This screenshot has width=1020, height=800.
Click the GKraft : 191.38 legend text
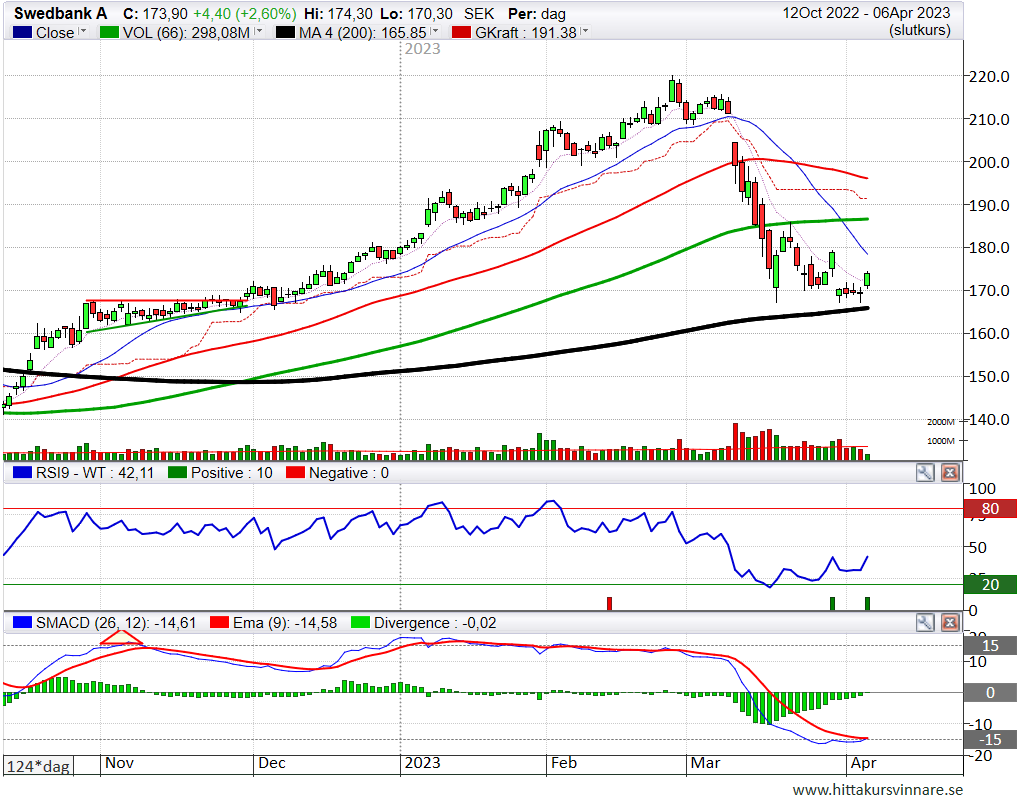tap(526, 33)
